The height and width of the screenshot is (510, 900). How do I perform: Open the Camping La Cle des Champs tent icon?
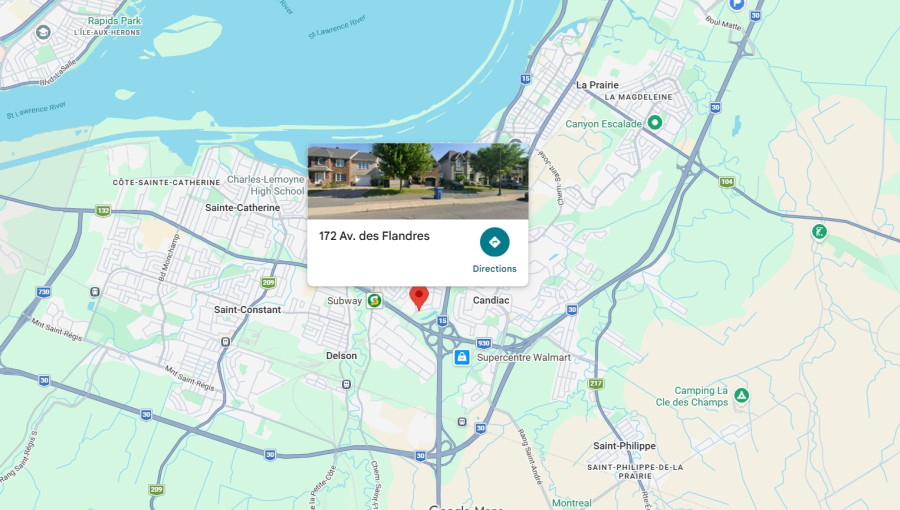[x=742, y=395]
